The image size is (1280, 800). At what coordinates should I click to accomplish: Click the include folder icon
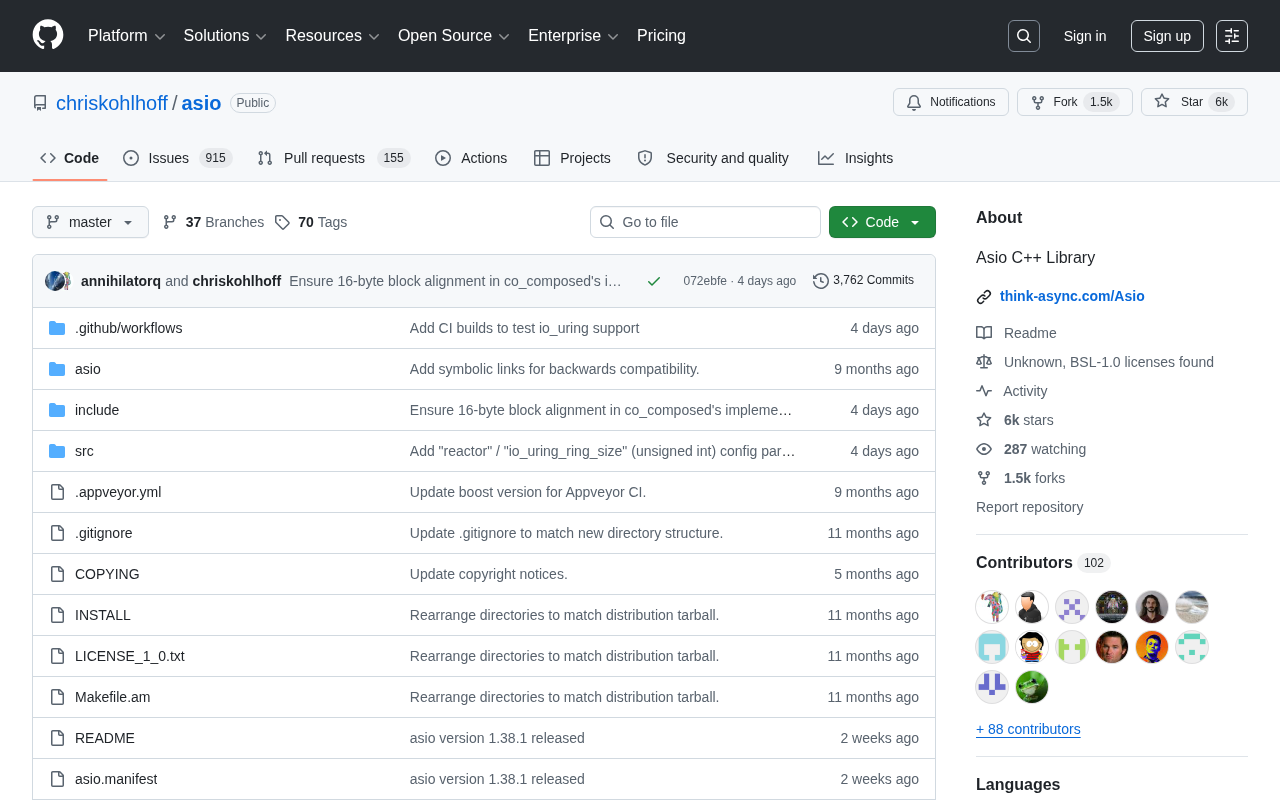coord(57,410)
